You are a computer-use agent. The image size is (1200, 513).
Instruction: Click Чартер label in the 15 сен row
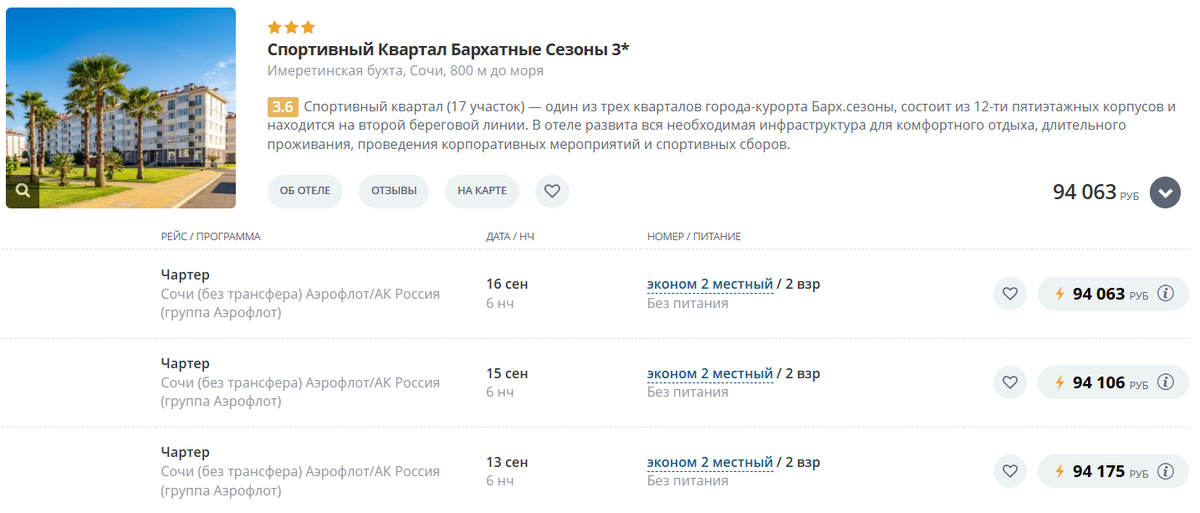(x=185, y=363)
